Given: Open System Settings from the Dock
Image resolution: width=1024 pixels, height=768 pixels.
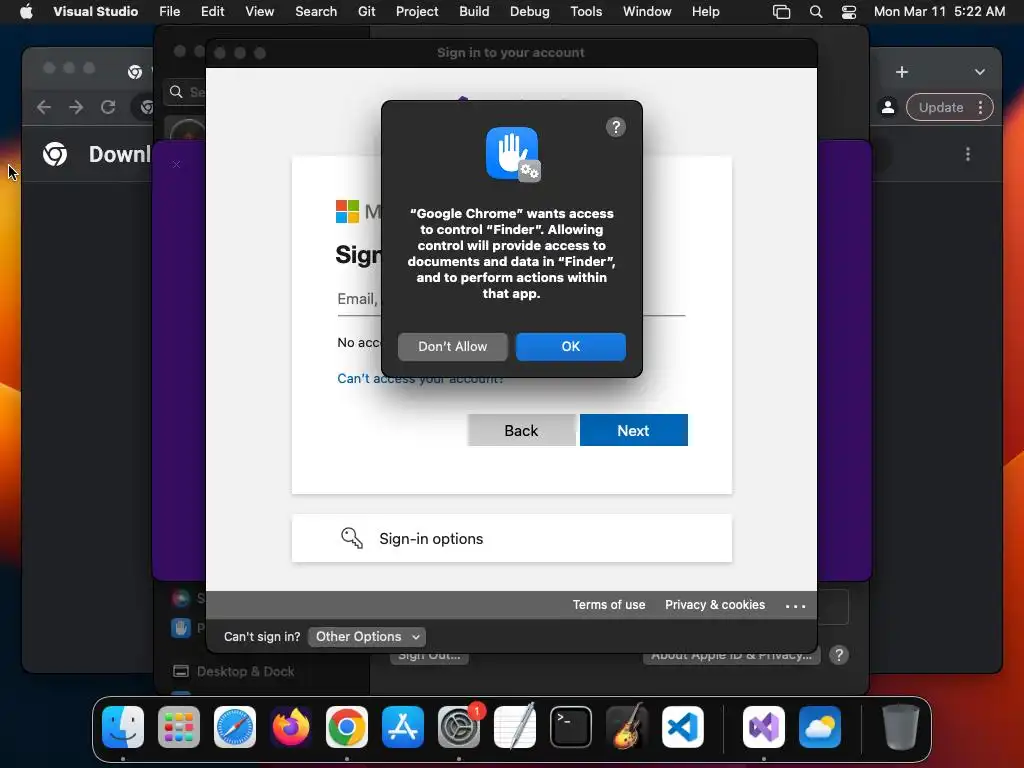Looking at the screenshot, I should tap(459, 727).
